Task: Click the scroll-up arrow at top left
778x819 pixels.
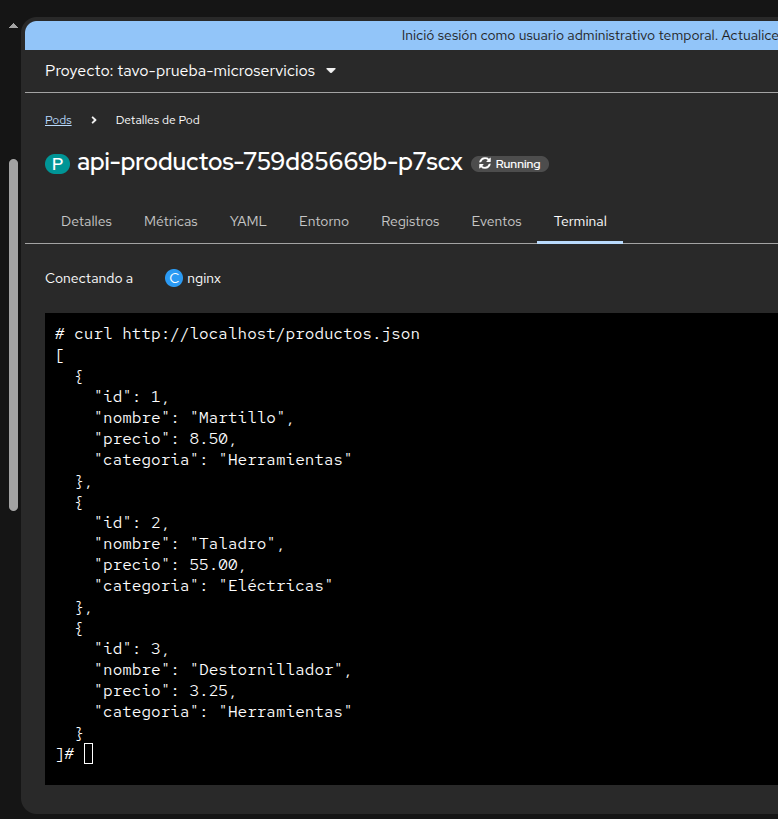Action: pos(12,29)
